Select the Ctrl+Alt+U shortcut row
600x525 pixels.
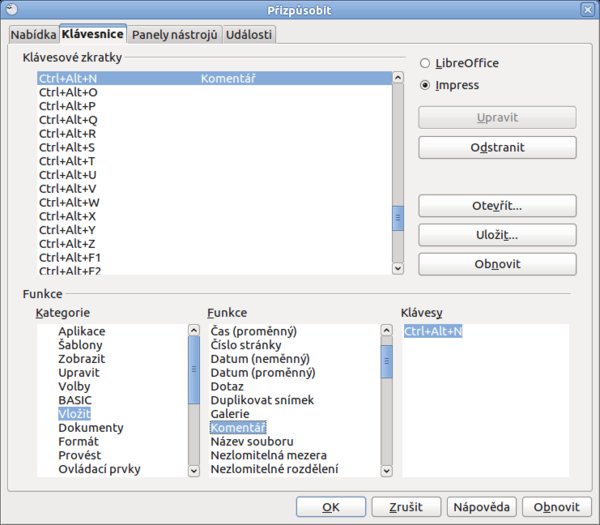pyautogui.click(x=214, y=175)
